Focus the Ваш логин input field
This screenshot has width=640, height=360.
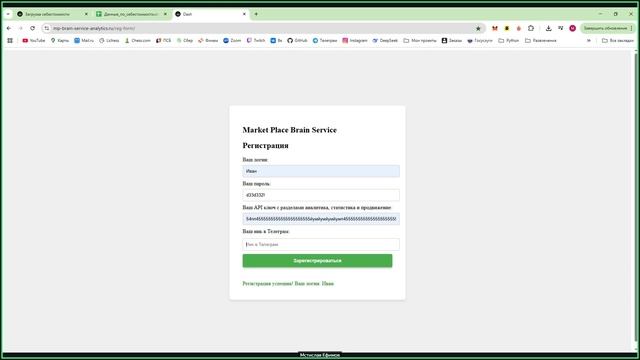321,171
